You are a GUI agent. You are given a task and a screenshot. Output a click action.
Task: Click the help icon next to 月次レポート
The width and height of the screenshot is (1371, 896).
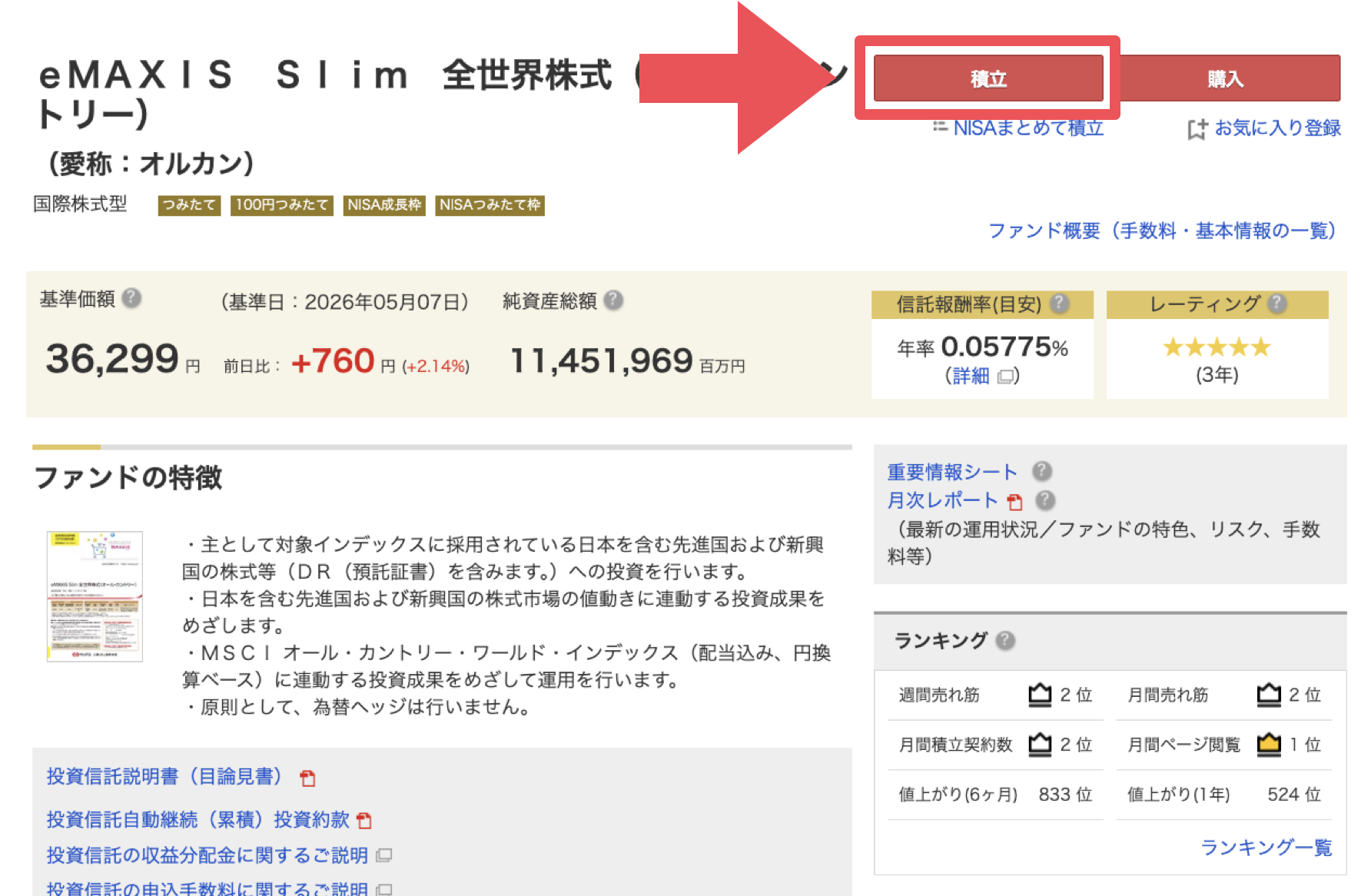click(x=1045, y=499)
